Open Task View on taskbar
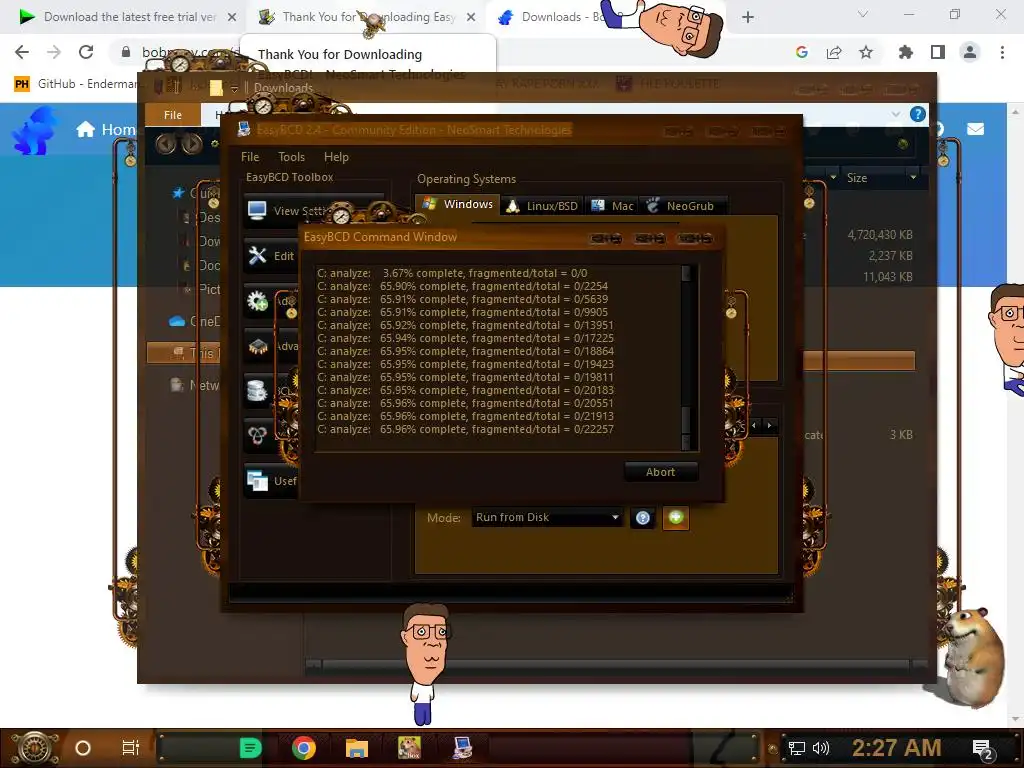This screenshot has width=1024, height=768. [131, 748]
